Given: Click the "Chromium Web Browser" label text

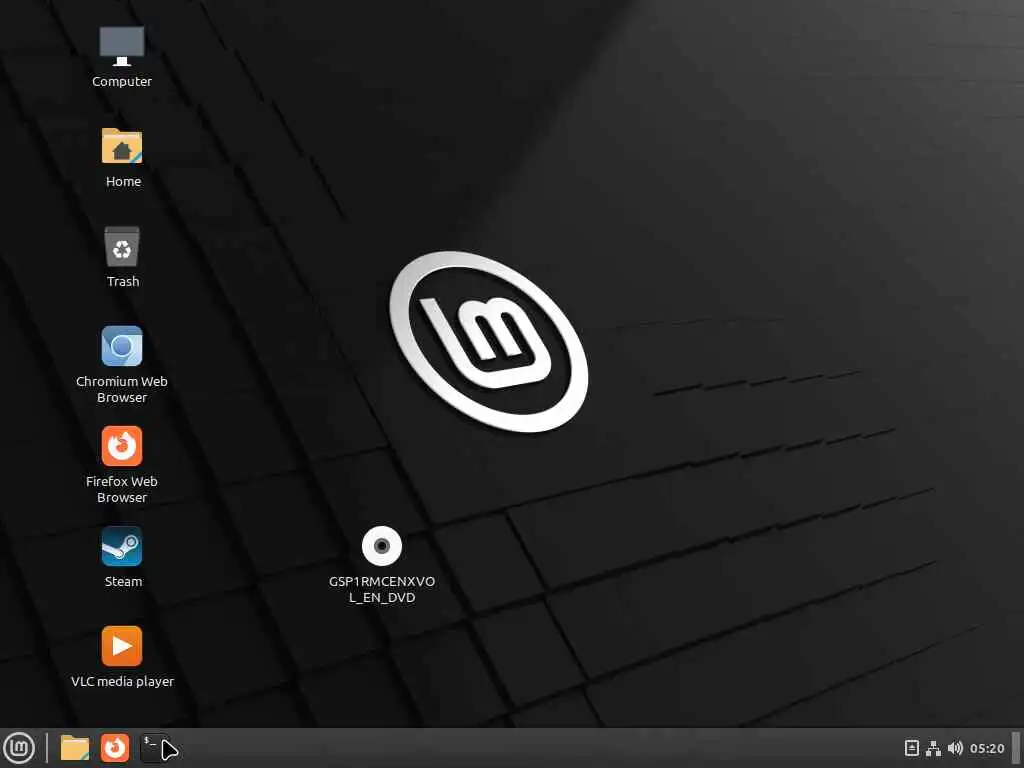Looking at the screenshot, I should click(x=121, y=389).
